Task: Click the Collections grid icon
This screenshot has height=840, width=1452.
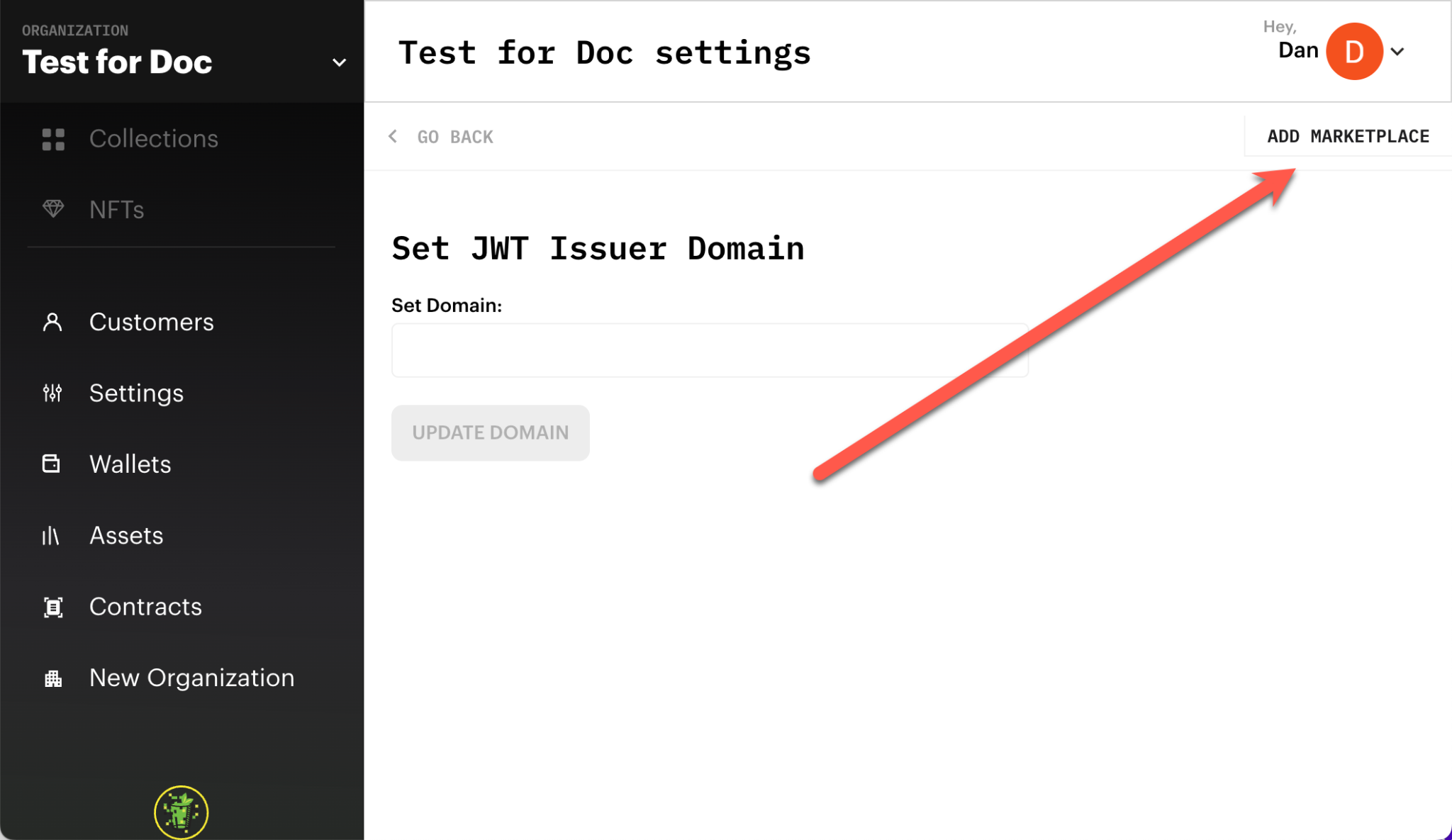Action: point(53,139)
